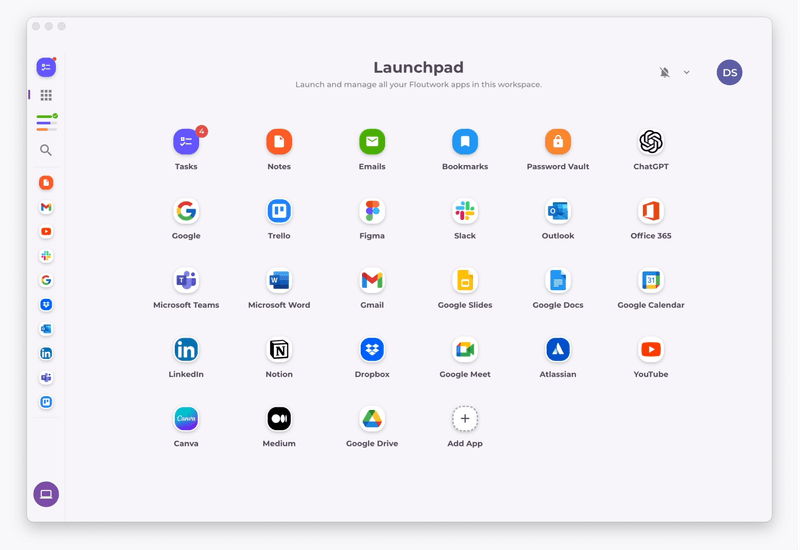Open Dropbox from the sidebar
The width and height of the screenshot is (800, 550).
[x=46, y=305]
